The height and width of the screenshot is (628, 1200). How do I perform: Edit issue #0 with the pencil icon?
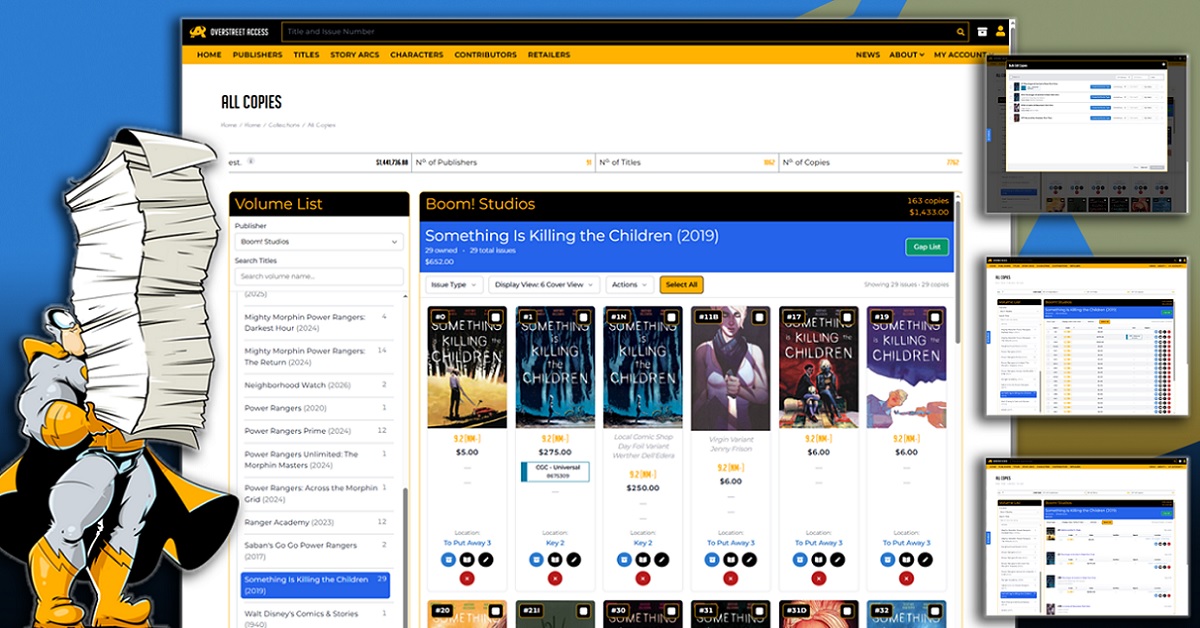coord(485,558)
